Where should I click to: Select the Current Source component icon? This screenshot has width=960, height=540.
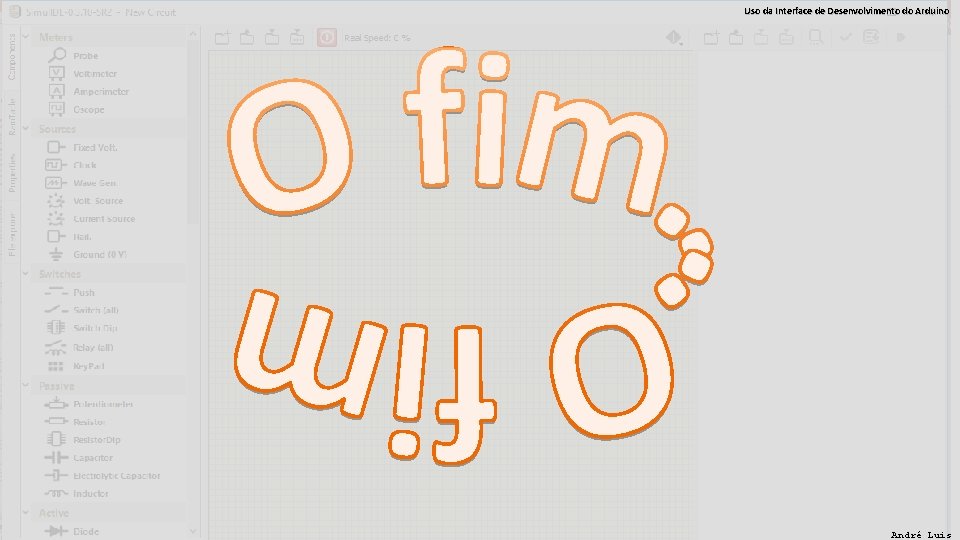56,218
